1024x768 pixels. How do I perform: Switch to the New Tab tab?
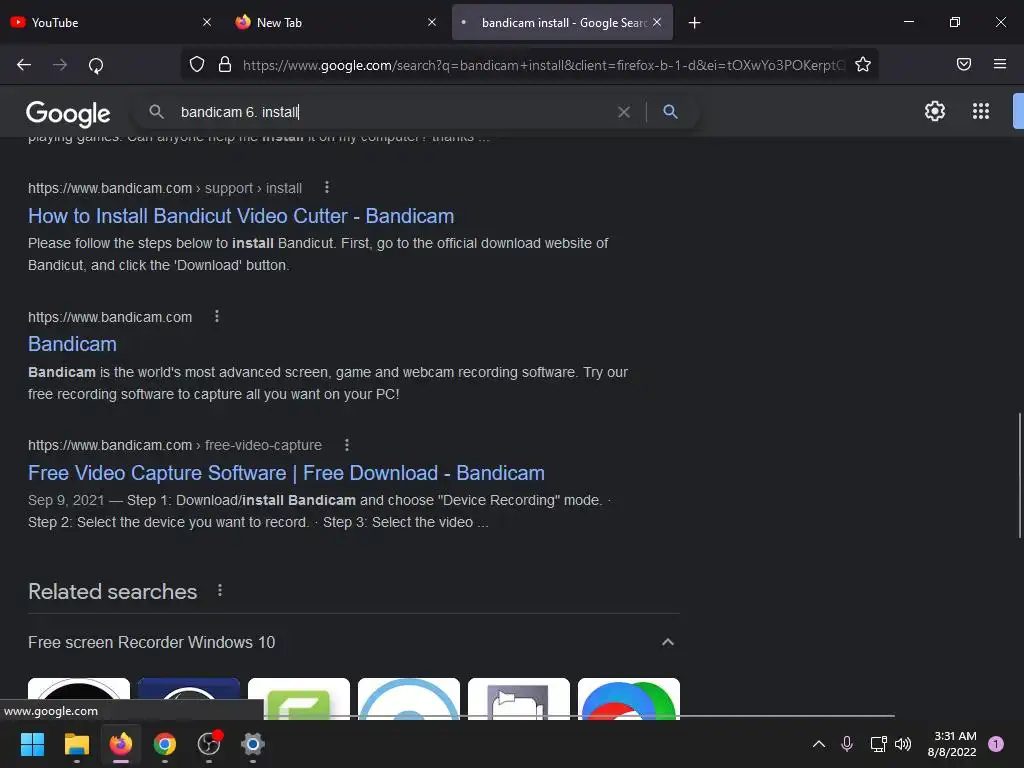(x=335, y=22)
